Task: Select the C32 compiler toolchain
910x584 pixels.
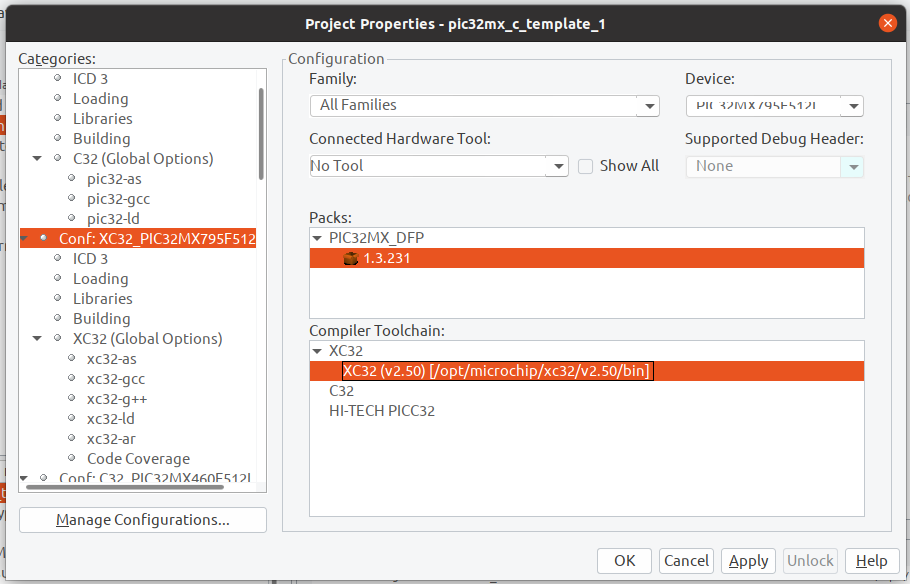Action: 341,391
